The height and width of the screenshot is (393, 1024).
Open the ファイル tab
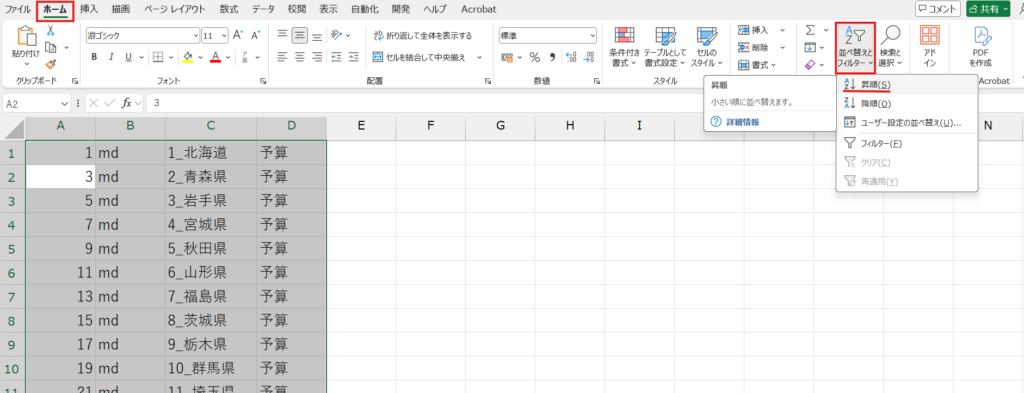coord(18,9)
